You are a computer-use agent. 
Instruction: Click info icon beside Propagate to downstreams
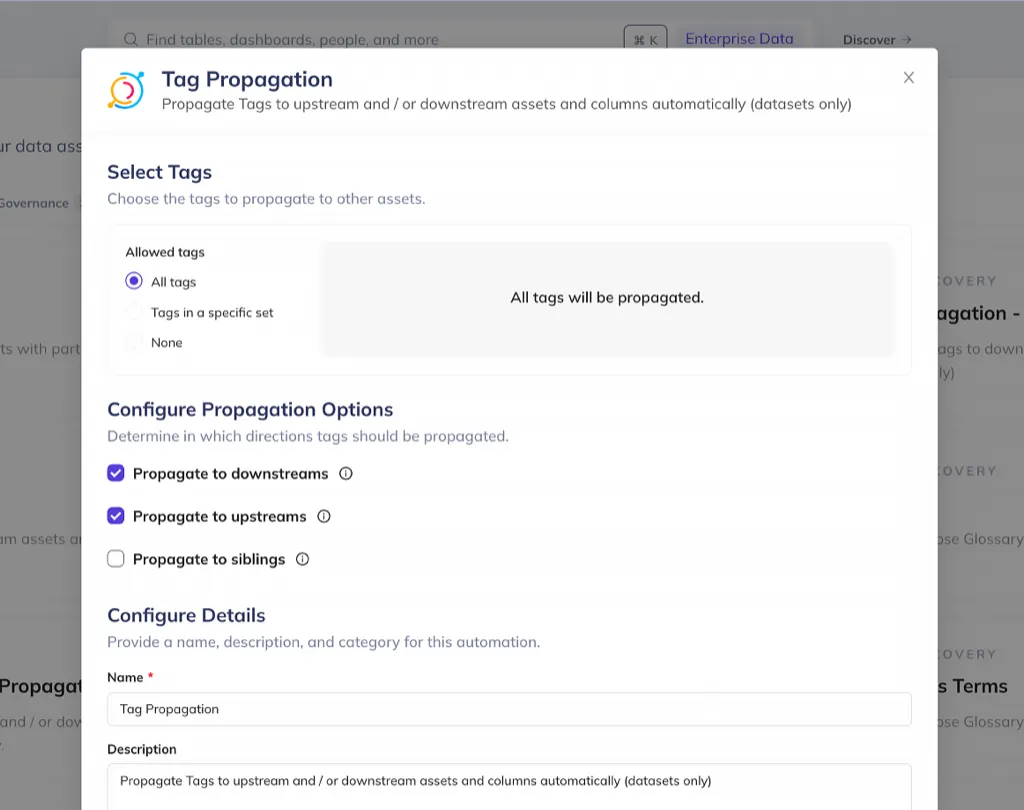346,474
